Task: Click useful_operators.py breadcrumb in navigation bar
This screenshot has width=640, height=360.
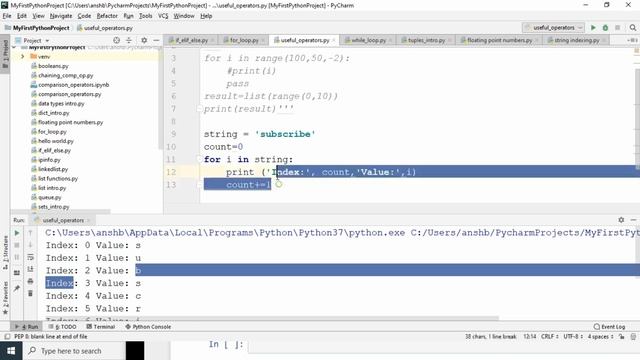Action: tap(105, 28)
